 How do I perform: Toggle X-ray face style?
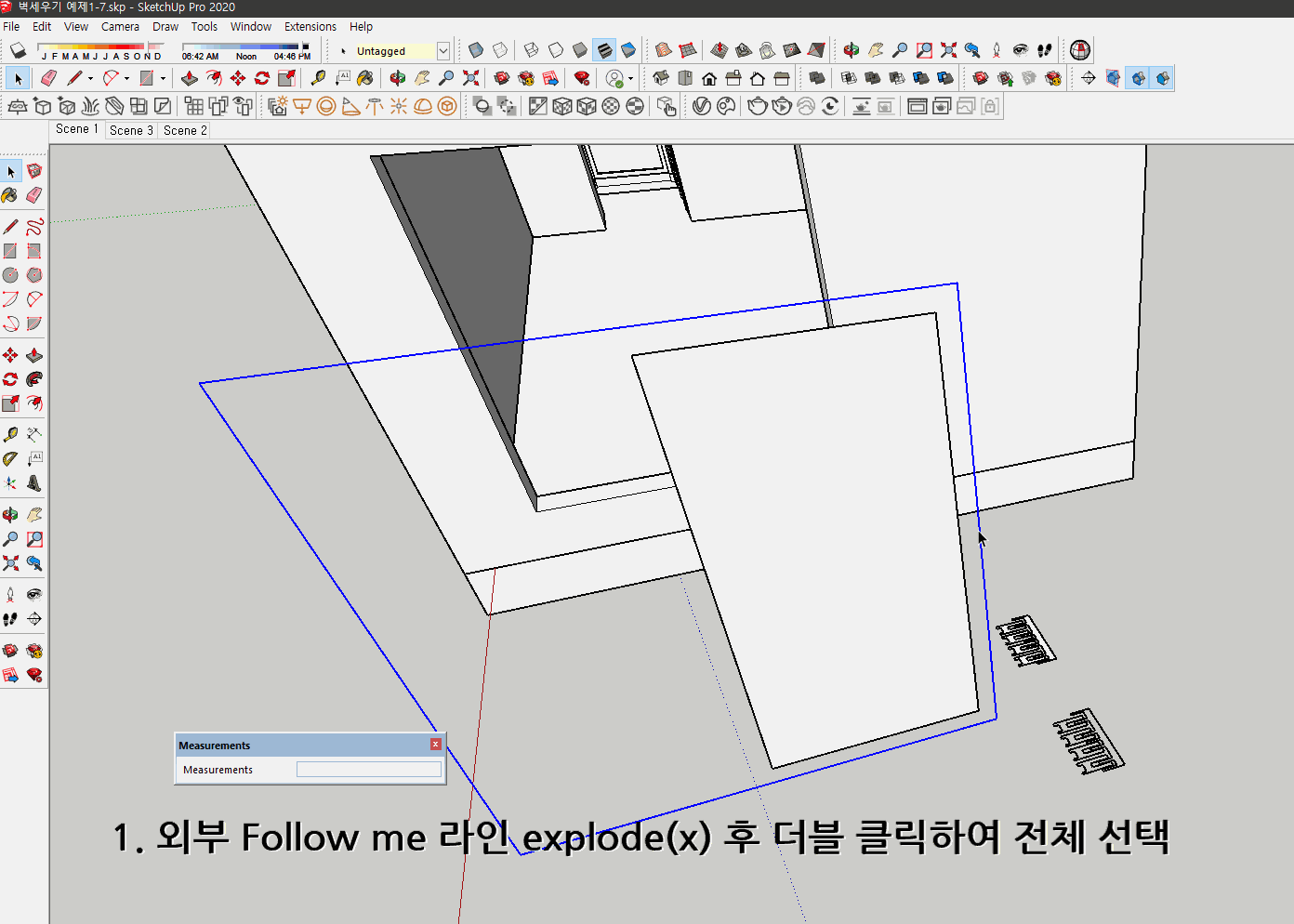coord(474,49)
